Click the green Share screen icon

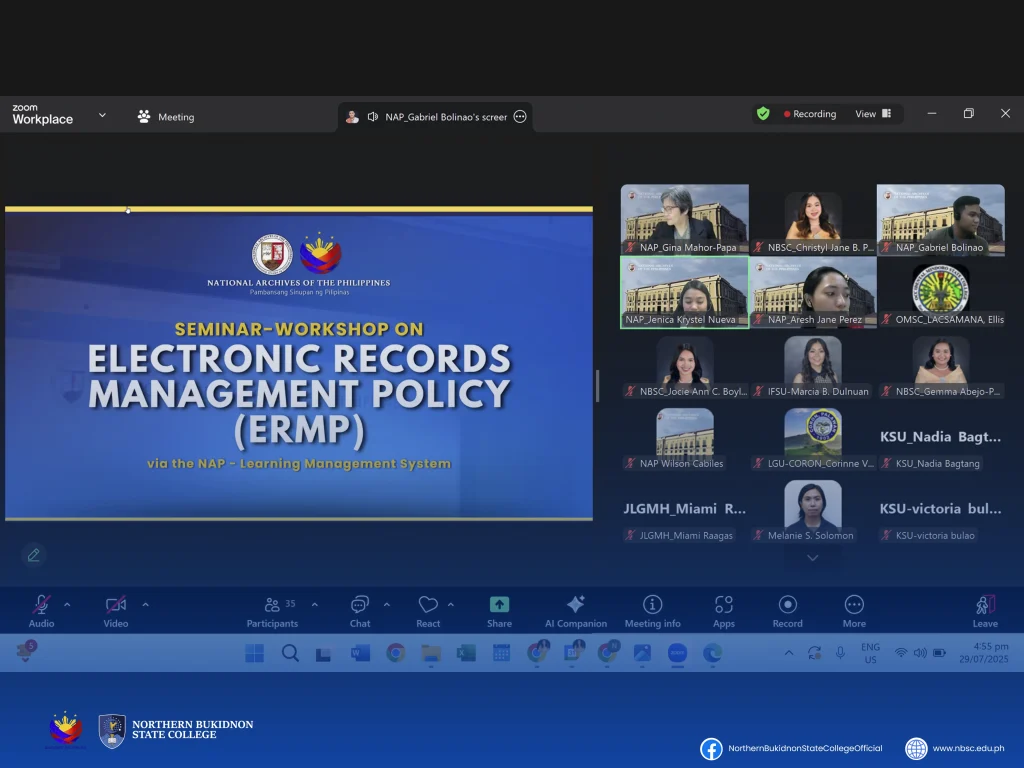point(499,606)
